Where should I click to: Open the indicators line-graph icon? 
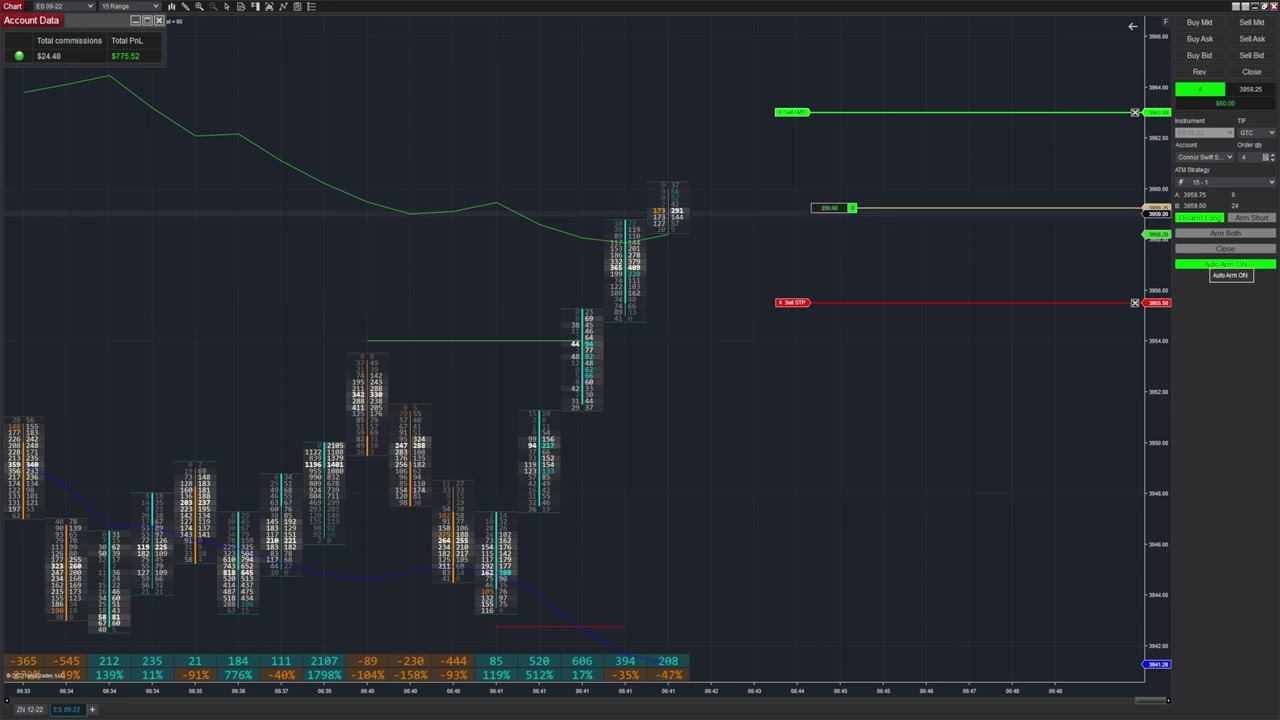click(x=283, y=6)
